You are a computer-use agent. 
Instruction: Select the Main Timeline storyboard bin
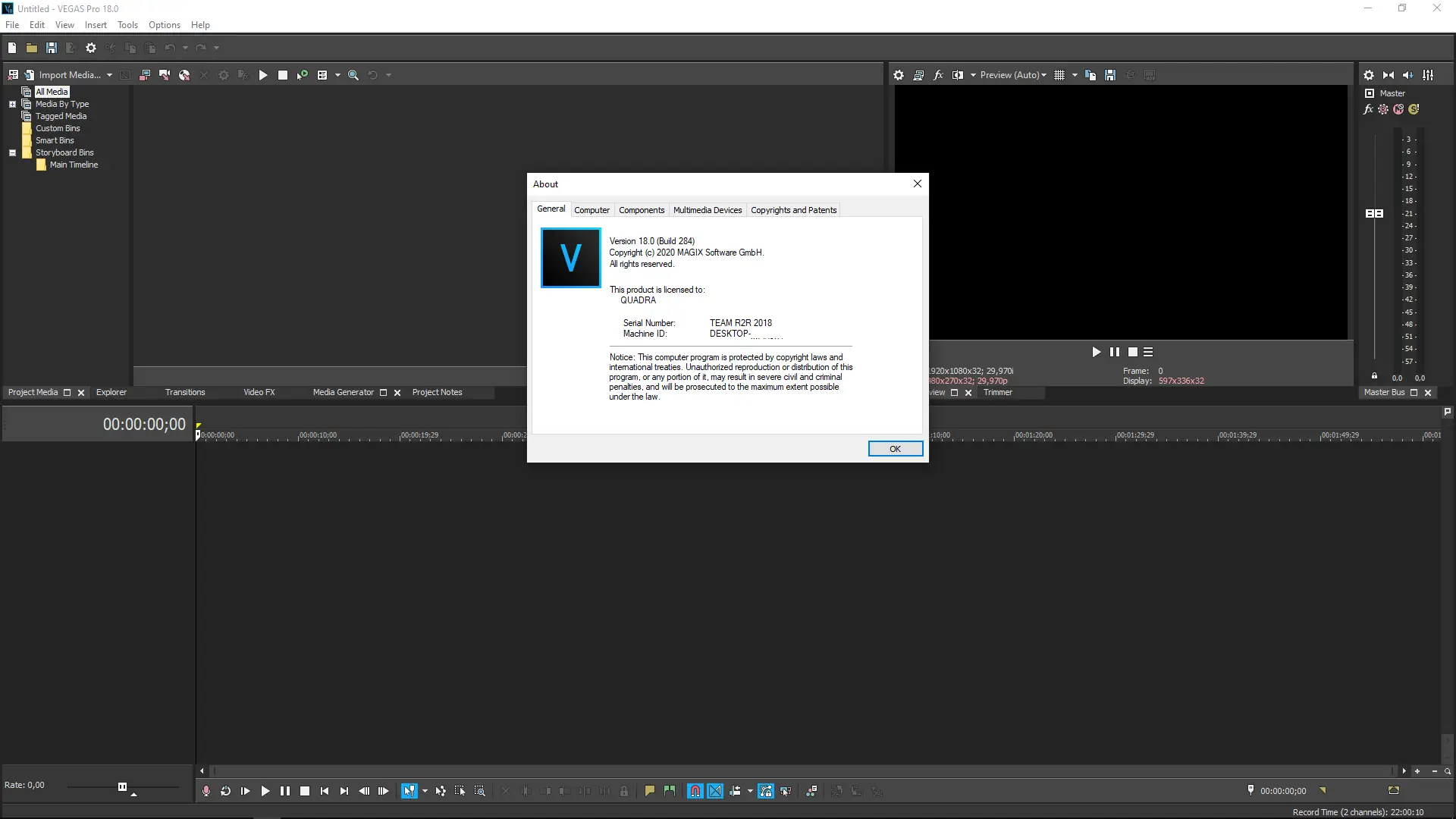click(x=74, y=165)
